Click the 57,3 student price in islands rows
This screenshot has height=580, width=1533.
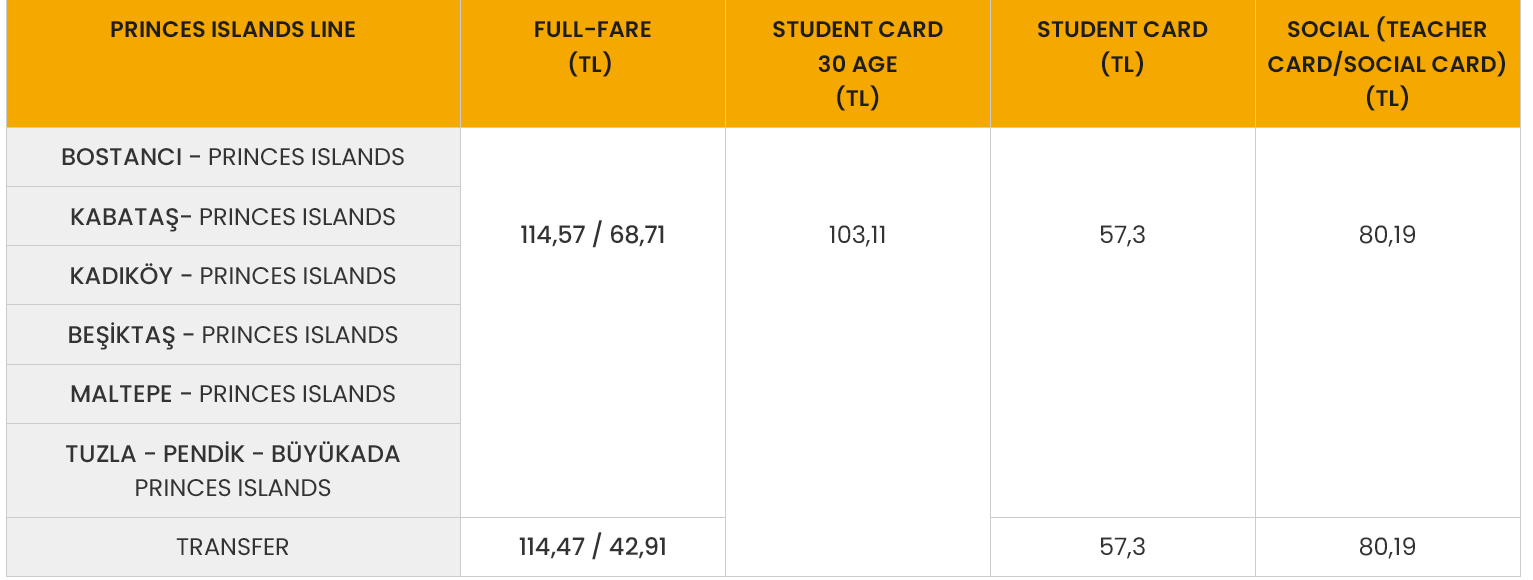coord(1122,236)
